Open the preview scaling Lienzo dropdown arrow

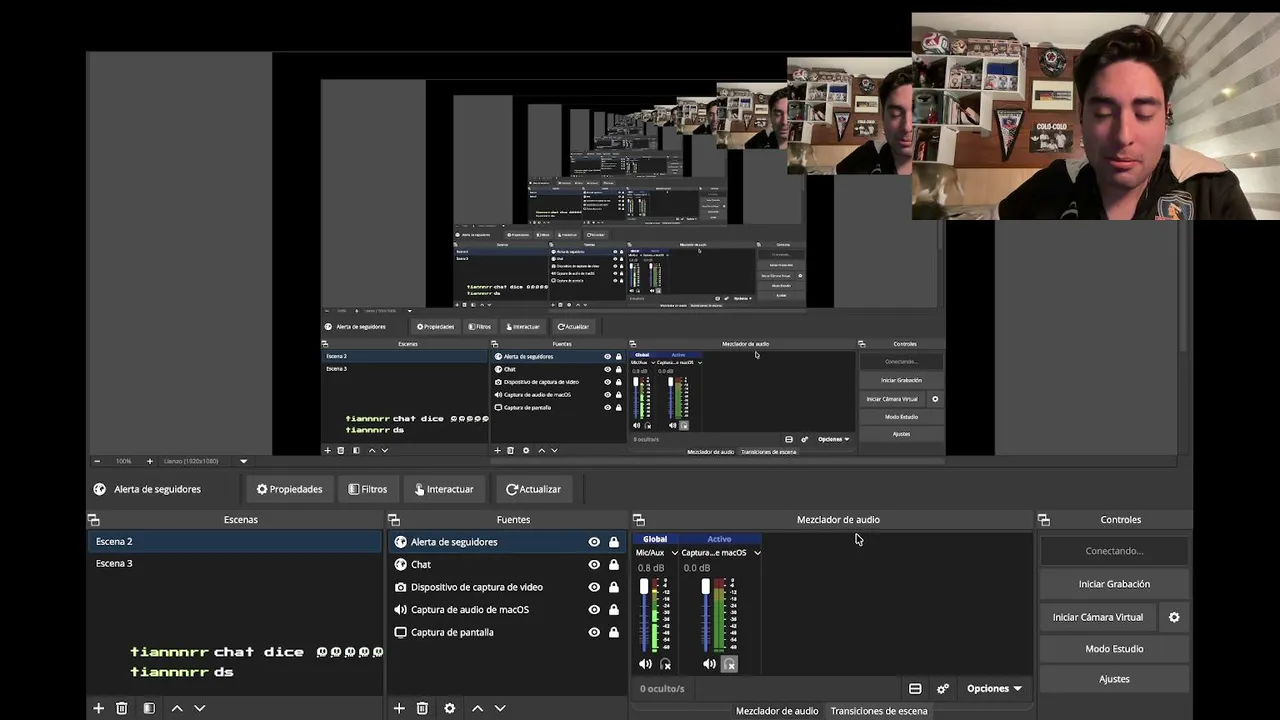[243, 461]
